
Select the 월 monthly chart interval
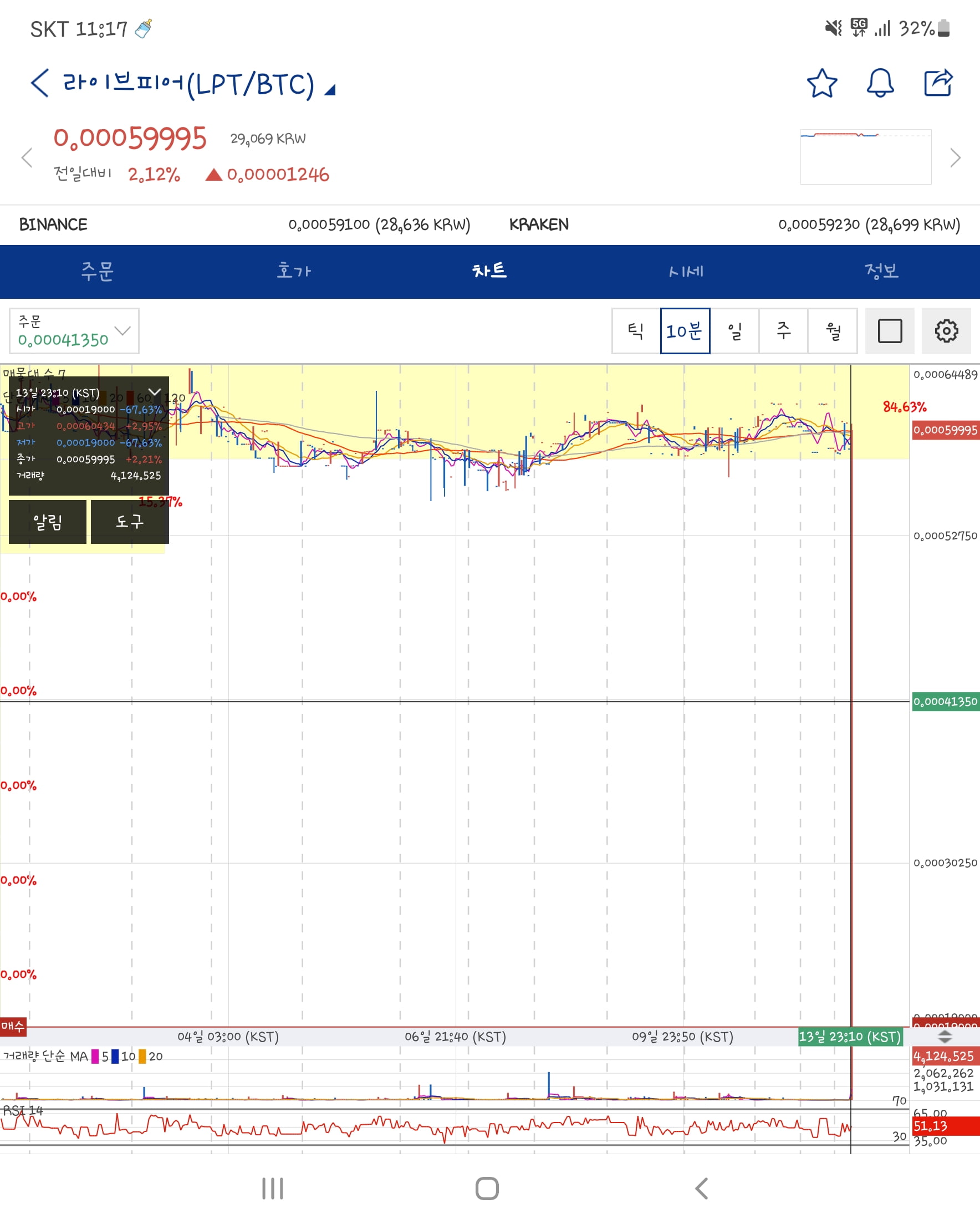coord(833,331)
